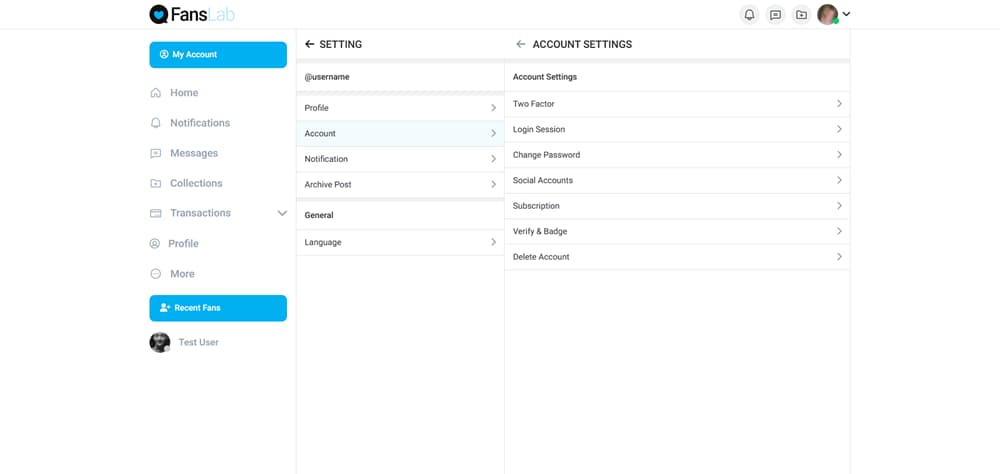Open Change Password option
1000x474 pixels.
677,155
